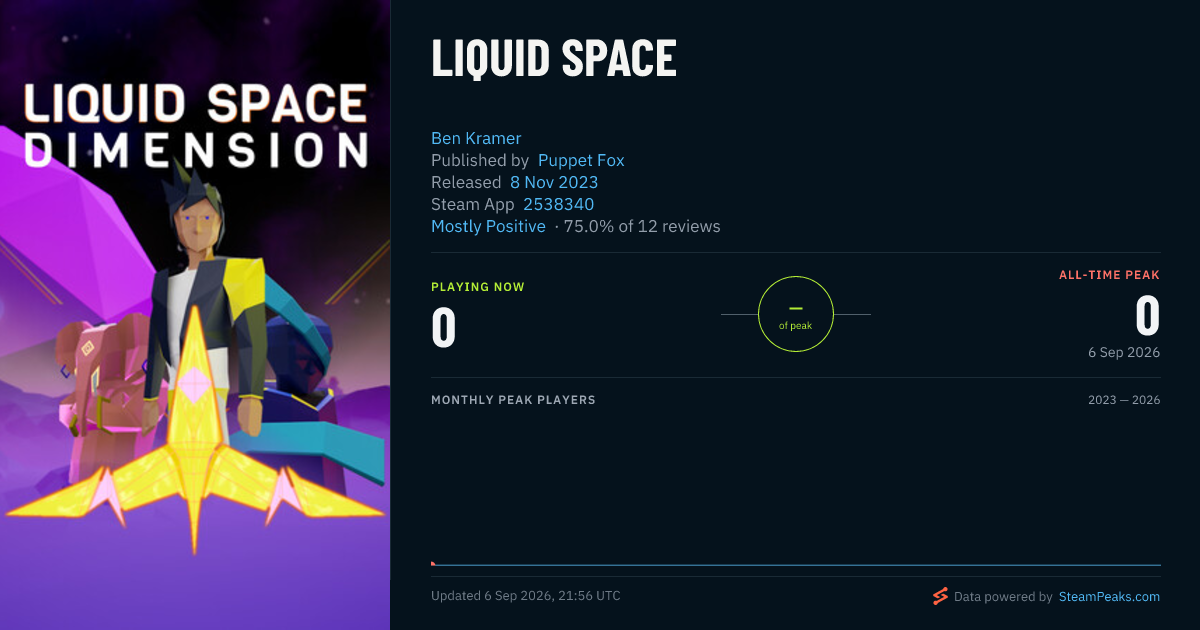Open Steam App ID 2538340 link
This screenshot has width=1200, height=630.
(559, 204)
